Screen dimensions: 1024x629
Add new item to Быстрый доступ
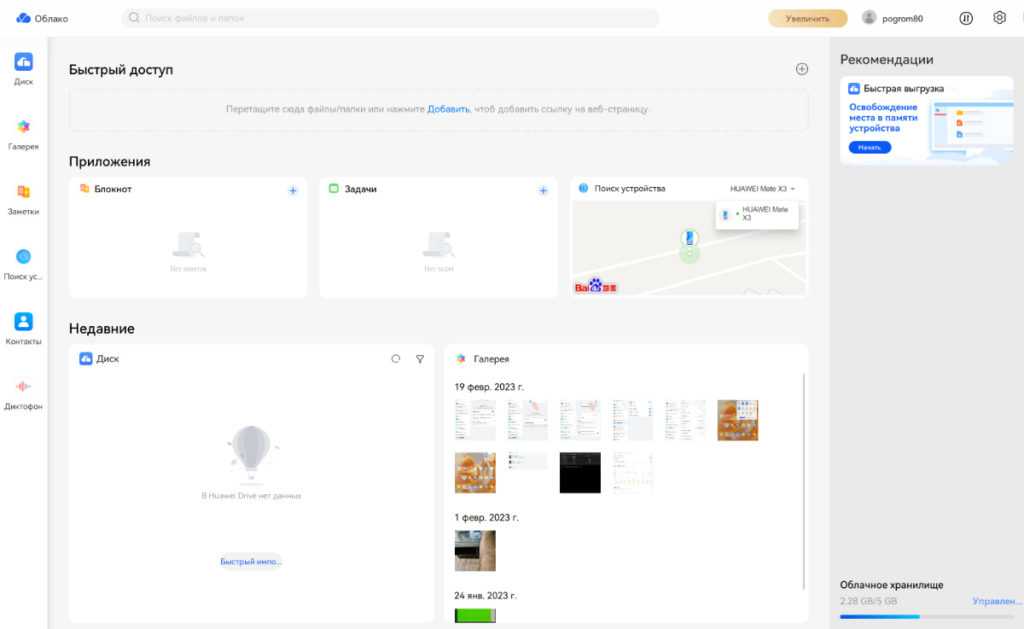(801, 69)
